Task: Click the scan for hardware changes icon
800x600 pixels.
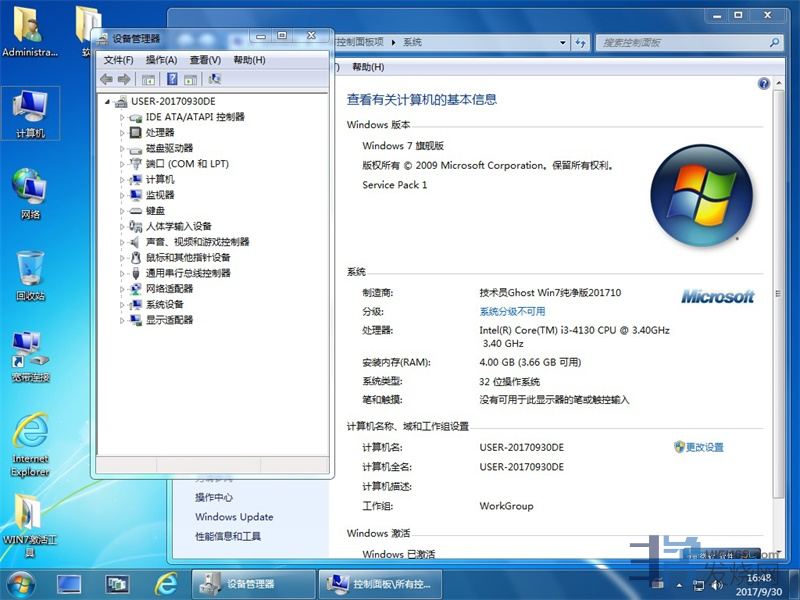Action: pos(214,79)
